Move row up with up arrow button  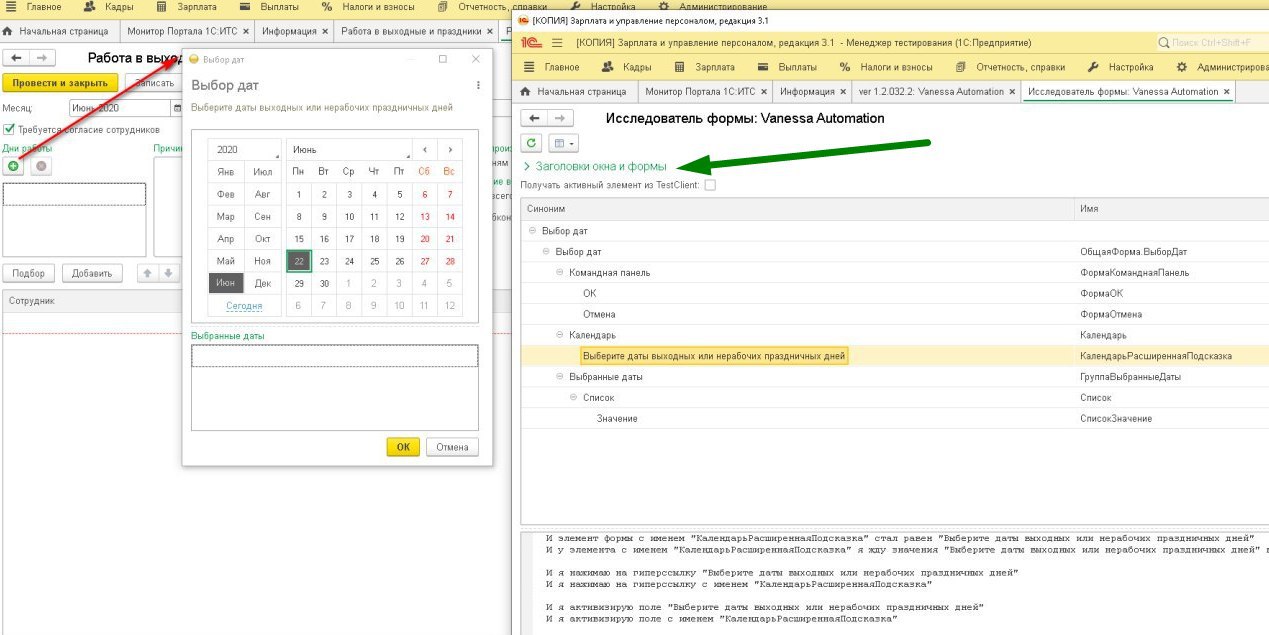click(146, 273)
